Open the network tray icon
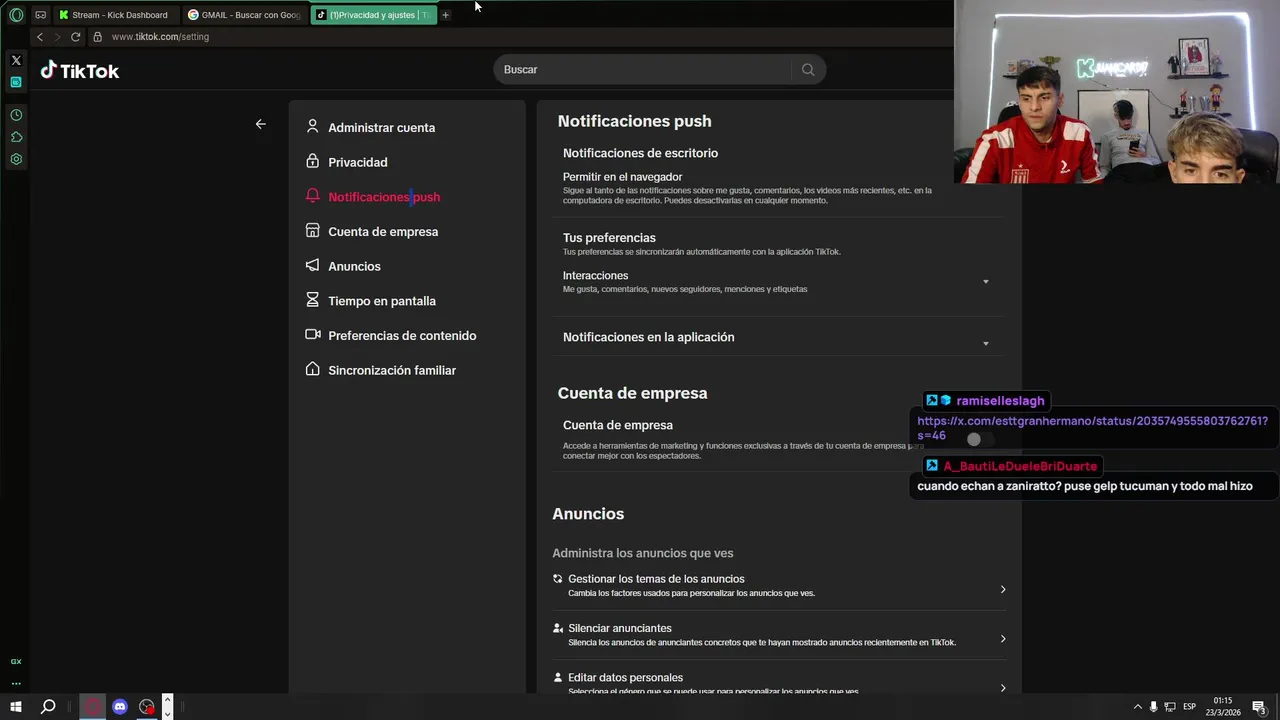The image size is (1280, 720). pos(1170,707)
